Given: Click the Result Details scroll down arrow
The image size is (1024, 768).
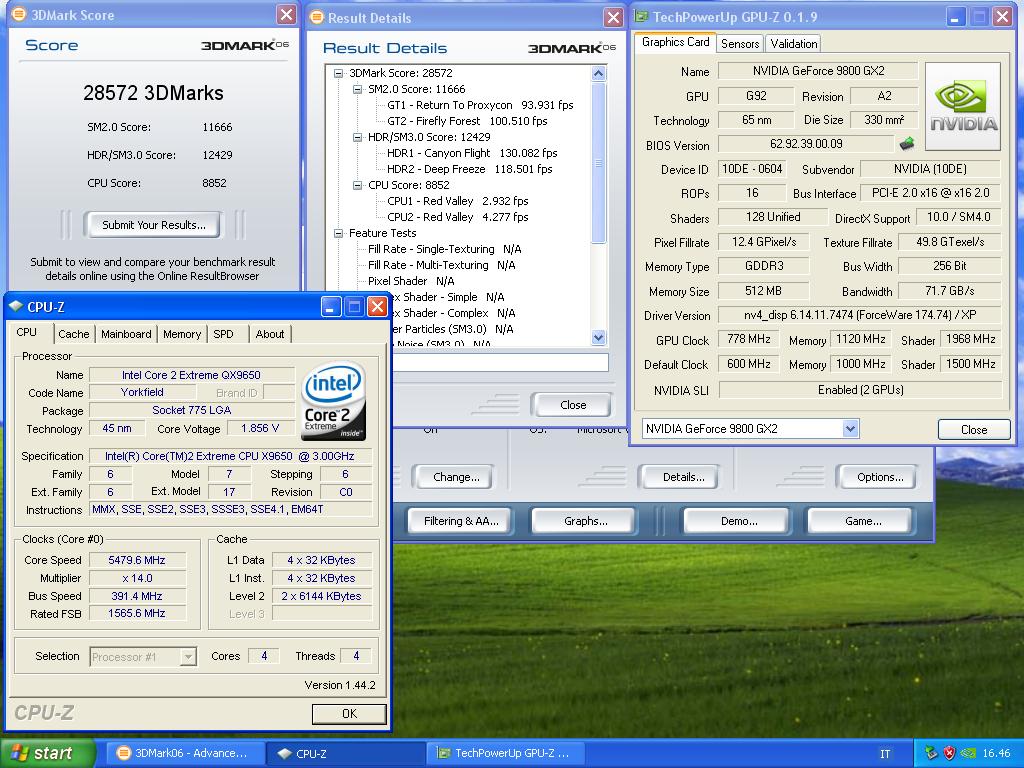Looking at the screenshot, I should [x=598, y=337].
